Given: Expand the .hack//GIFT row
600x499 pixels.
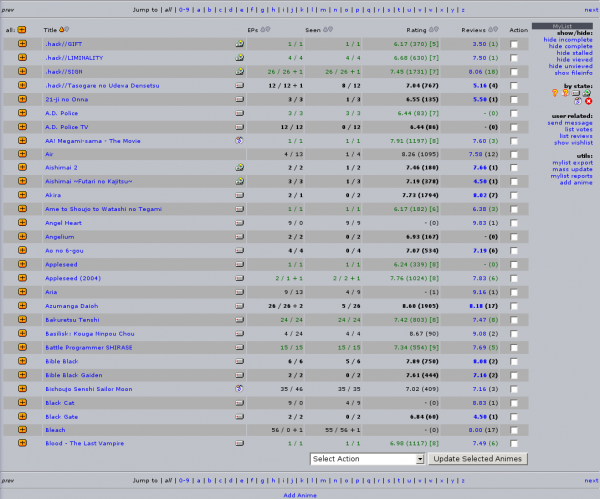Looking at the screenshot, I should pos(22,44).
